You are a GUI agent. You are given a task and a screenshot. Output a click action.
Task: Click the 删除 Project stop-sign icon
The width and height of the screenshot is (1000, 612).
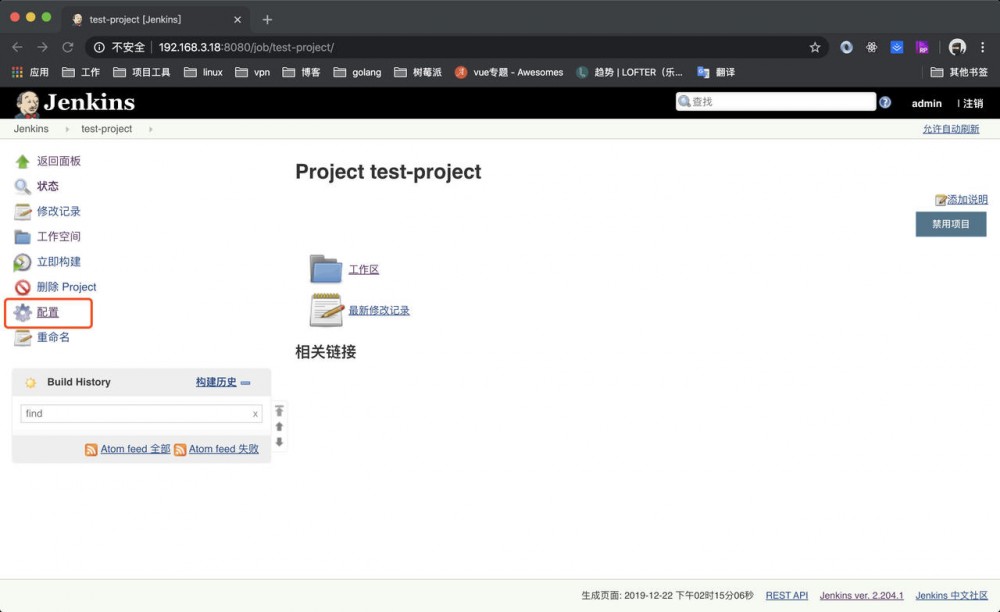pos(22,287)
